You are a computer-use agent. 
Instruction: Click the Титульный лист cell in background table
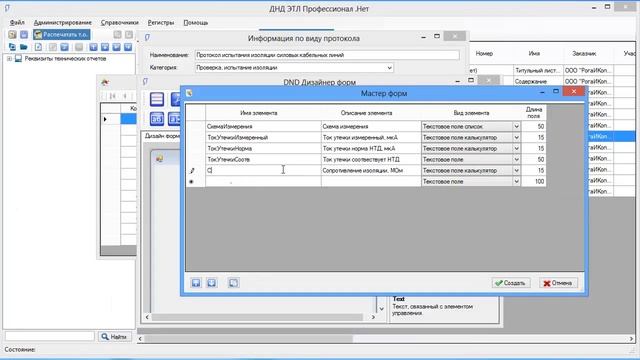pyautogui.click(x=538, y=71)
